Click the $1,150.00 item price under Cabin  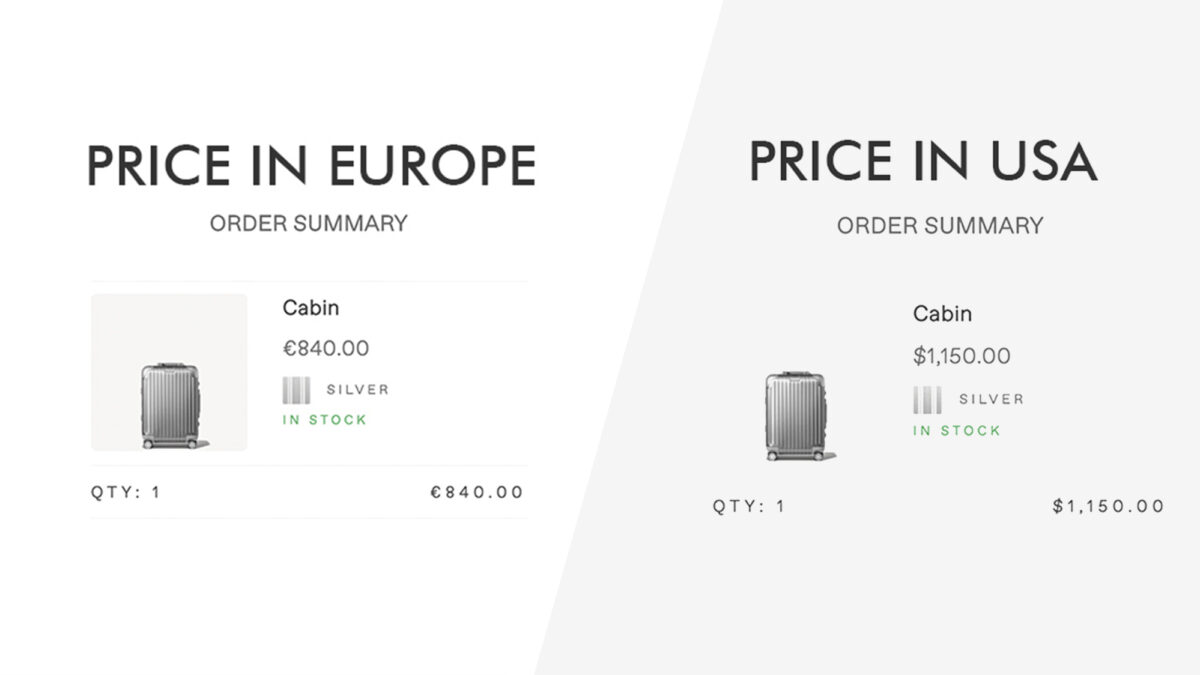962,355
